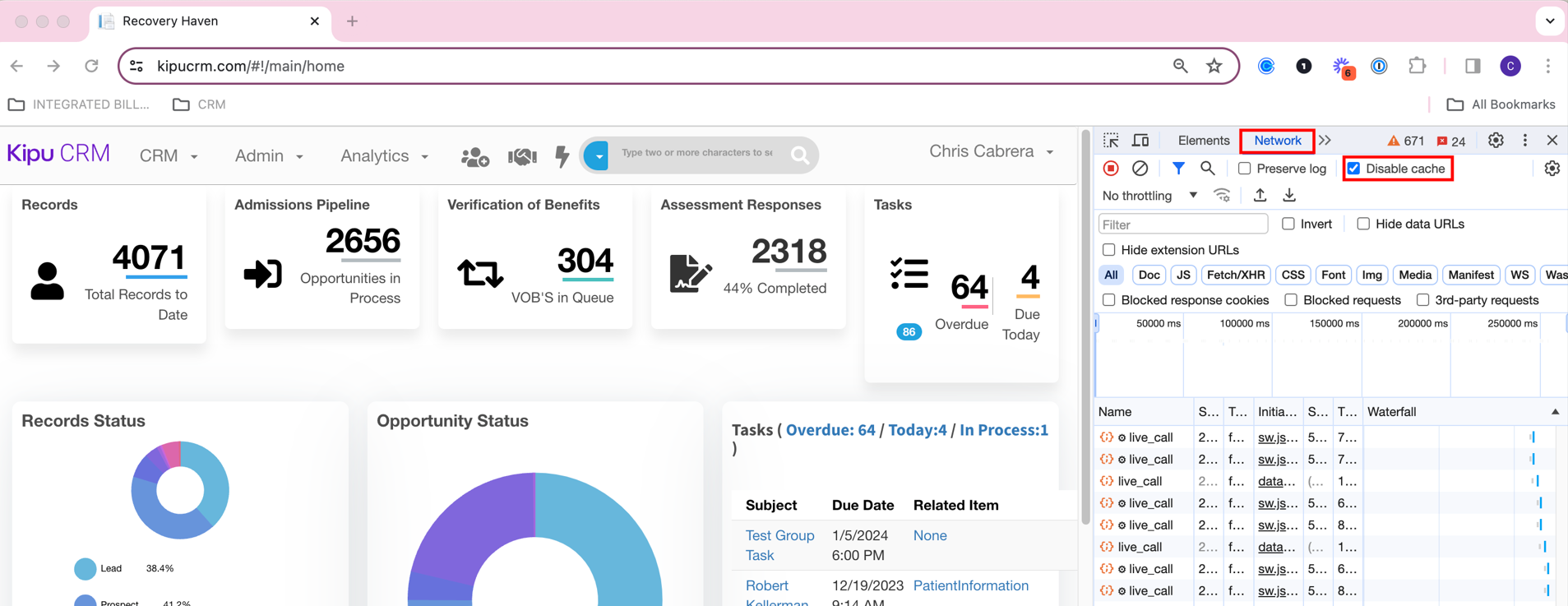Uncheck the Disable cache checkbox
The height and width of the screenshot is (606, 1568).
tap(1353, 169)
